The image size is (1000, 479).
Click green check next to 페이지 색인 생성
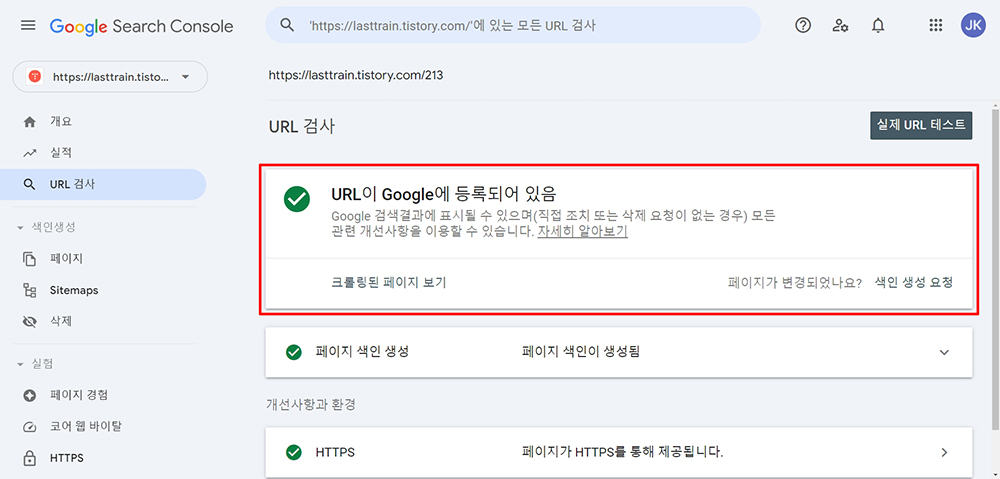point(293,352)
